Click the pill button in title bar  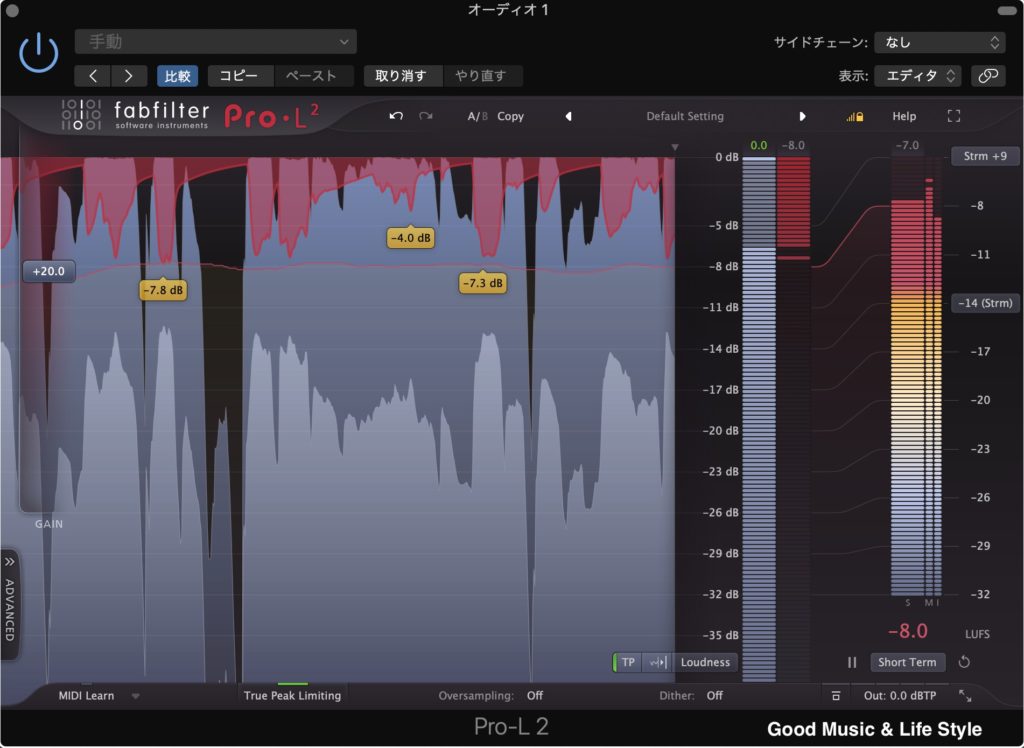pyautogui.click(x=1006, y=10)
